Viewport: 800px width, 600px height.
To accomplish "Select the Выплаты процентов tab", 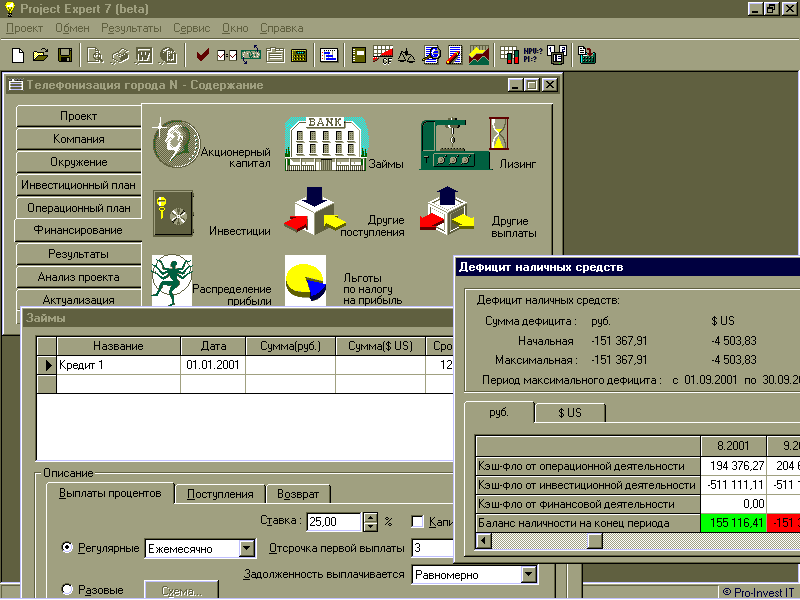I will pyautogui.click(x=110, y=493).
